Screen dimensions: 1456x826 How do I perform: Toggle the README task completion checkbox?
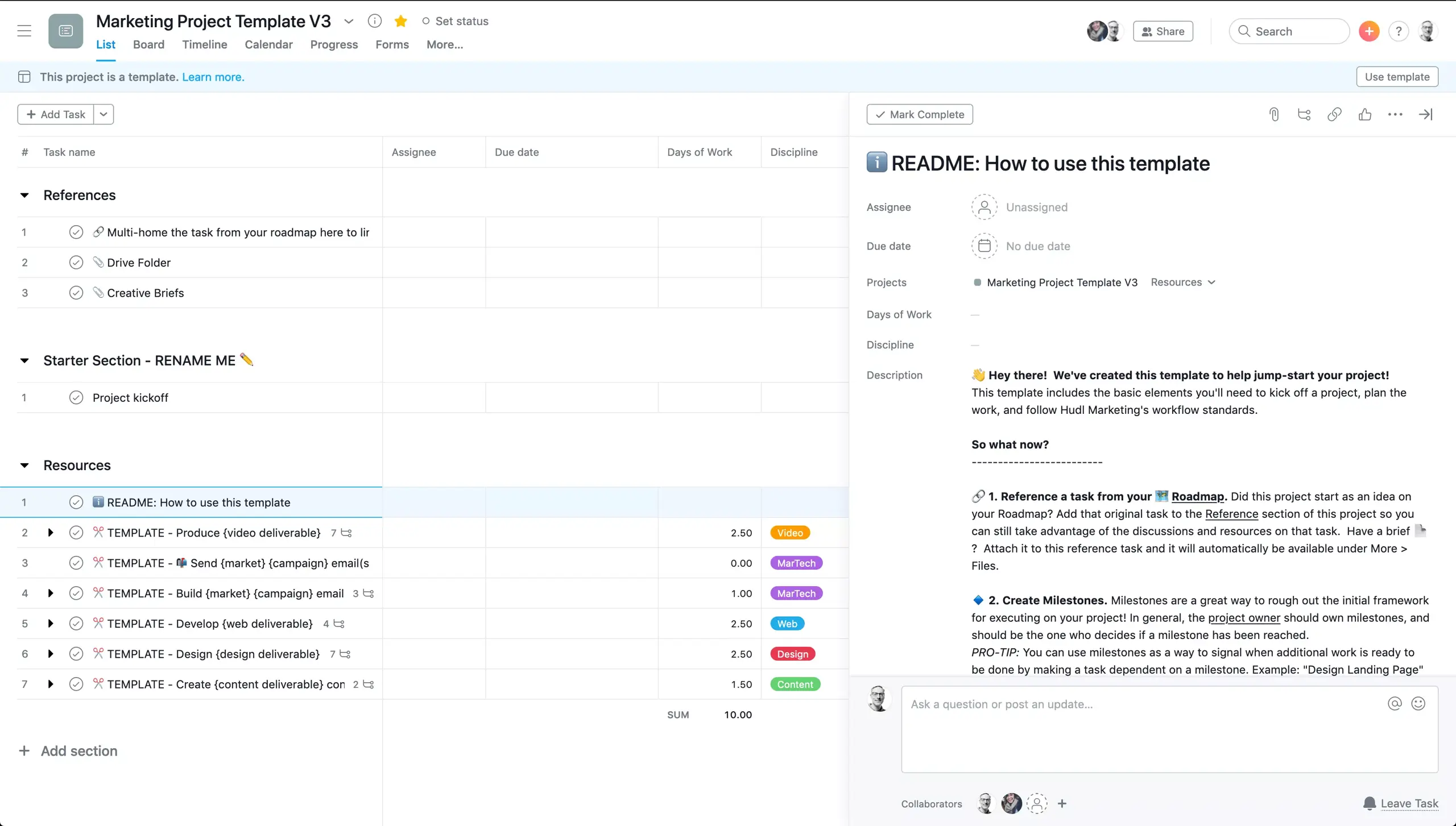pos(75,502)
